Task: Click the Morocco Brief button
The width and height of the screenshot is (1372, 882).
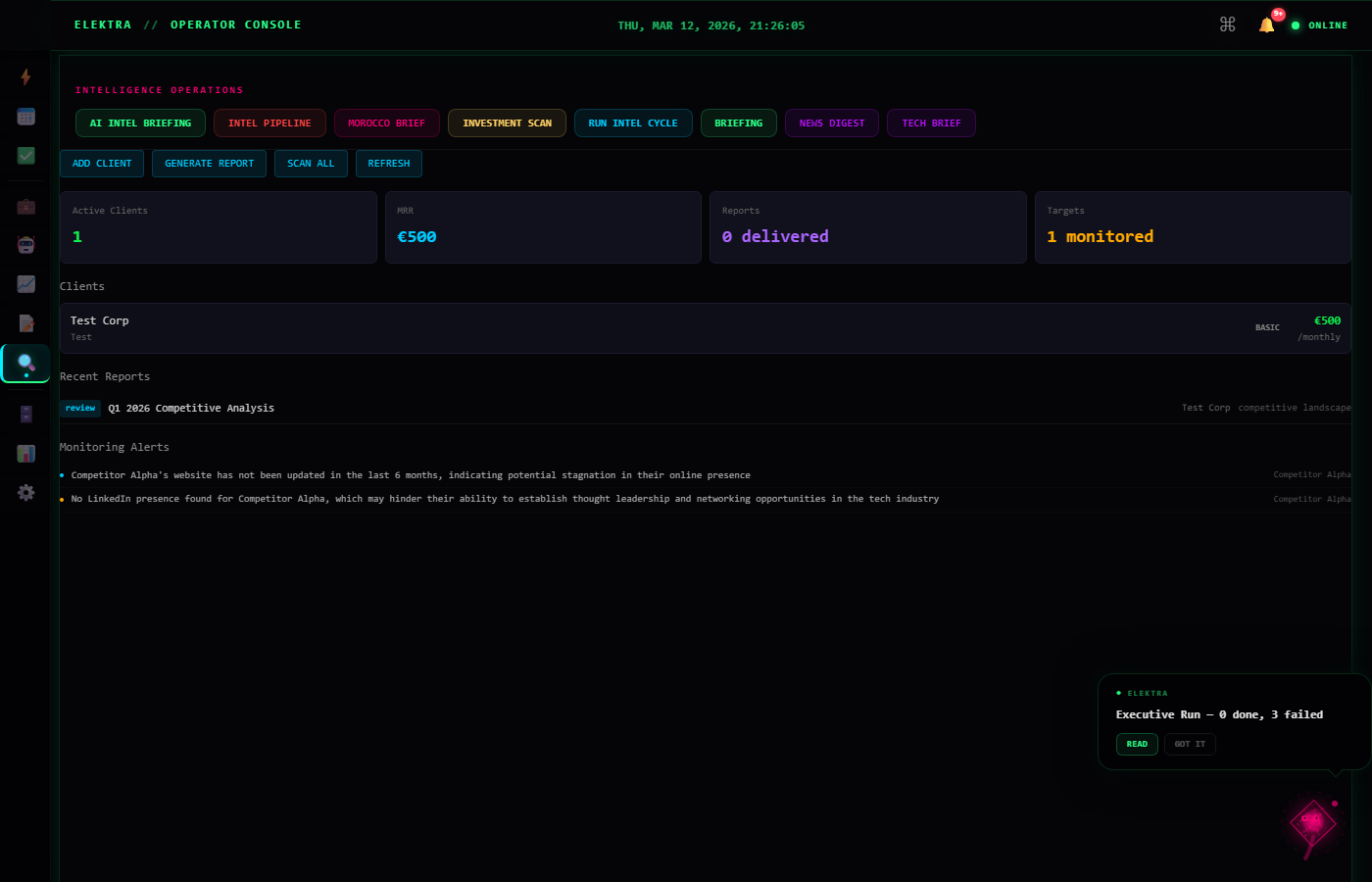Action: click(x=386, y=123)
